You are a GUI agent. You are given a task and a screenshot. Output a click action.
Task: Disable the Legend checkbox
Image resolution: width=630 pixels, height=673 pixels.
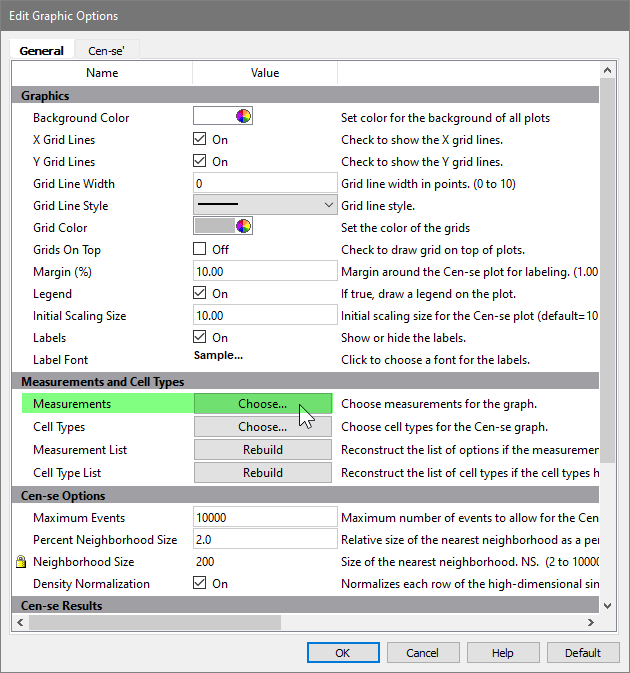(200, 294)
